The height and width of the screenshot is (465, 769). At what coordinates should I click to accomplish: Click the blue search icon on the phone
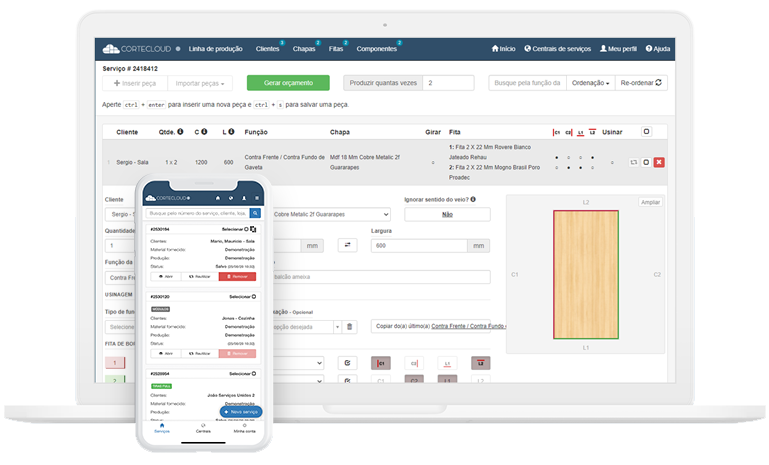click(x=255, y=213)
